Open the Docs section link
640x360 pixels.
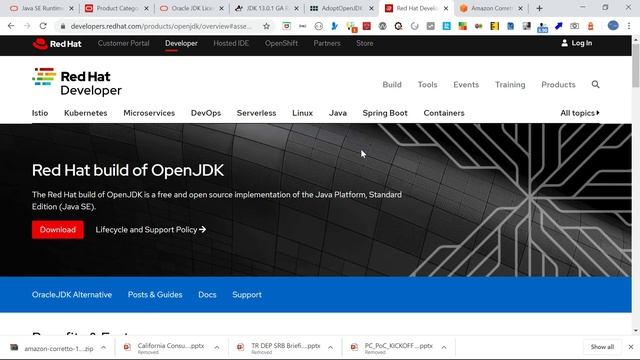(207, 295)
